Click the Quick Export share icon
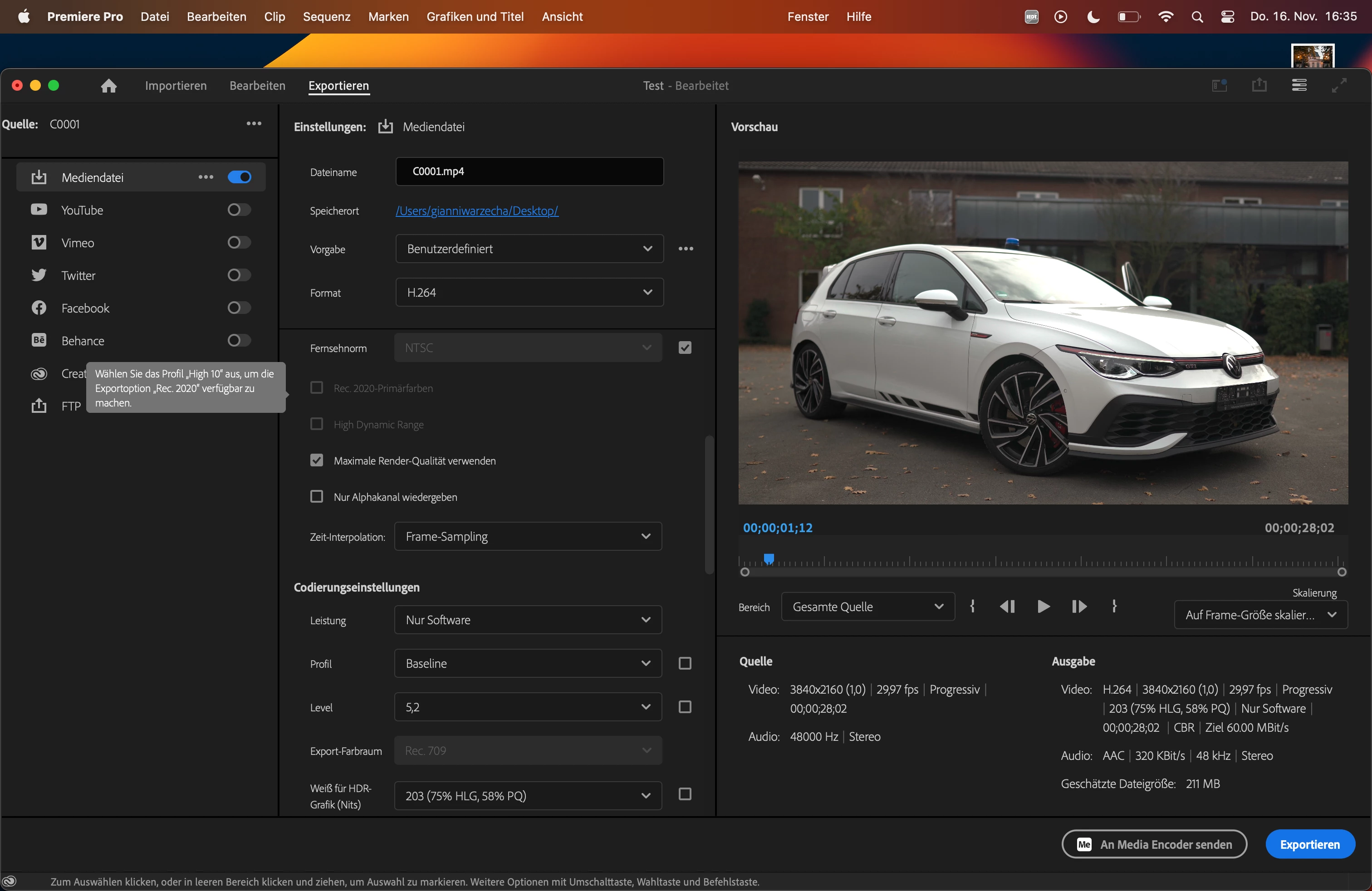Viewport: 1372px width, 891px height. click(x=1259, y=85)
